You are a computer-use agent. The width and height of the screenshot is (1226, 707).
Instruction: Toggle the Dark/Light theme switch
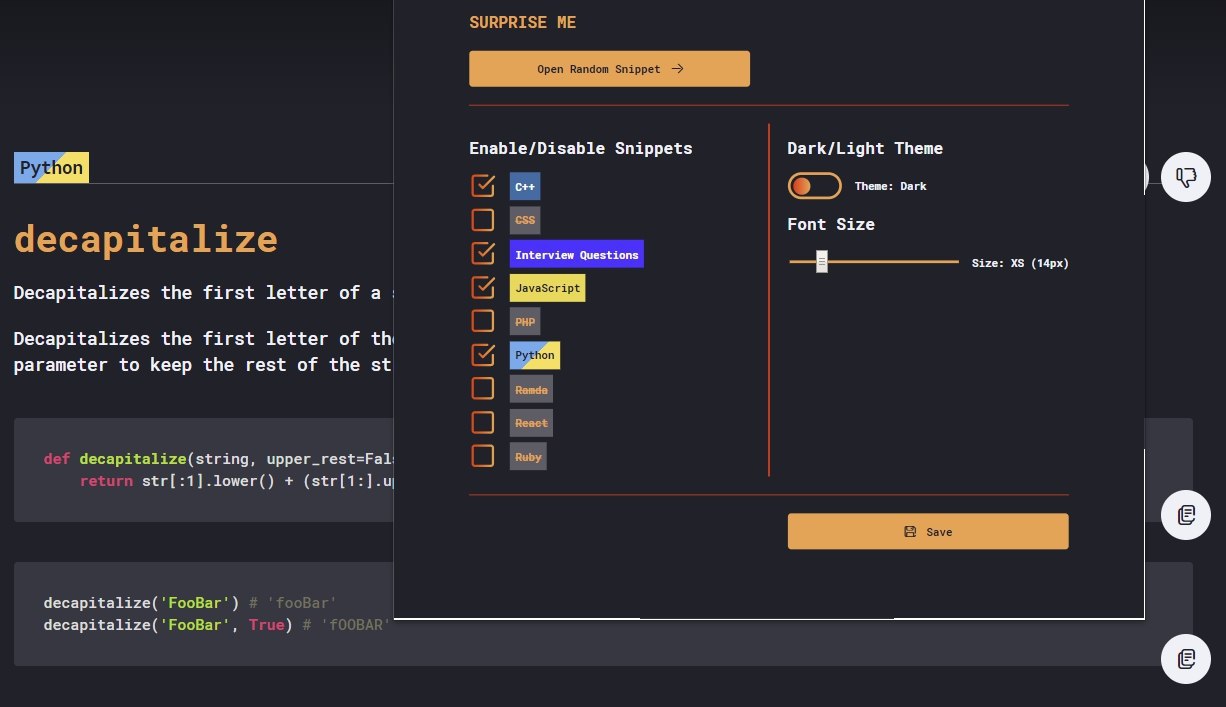point(814,186)
